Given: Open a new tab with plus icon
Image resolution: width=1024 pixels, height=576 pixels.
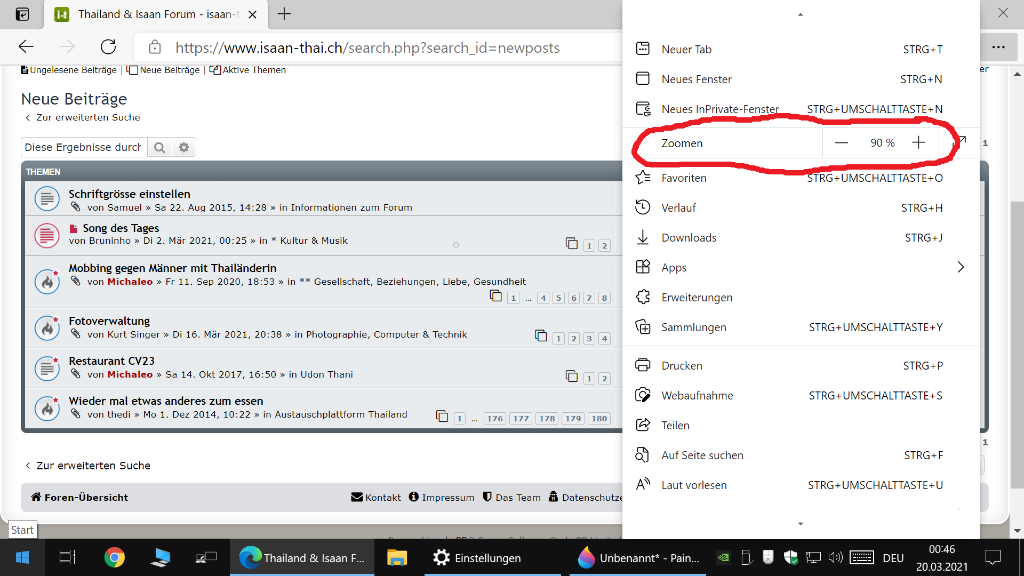Looking at the screenshot, I should (284, 14).
